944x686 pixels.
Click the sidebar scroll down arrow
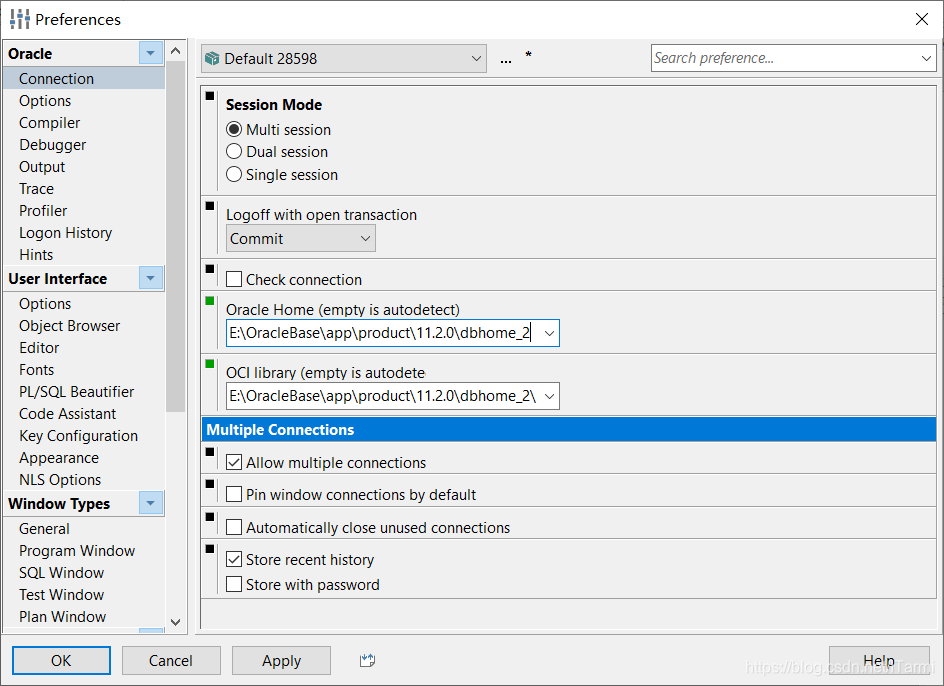[176, 622]
